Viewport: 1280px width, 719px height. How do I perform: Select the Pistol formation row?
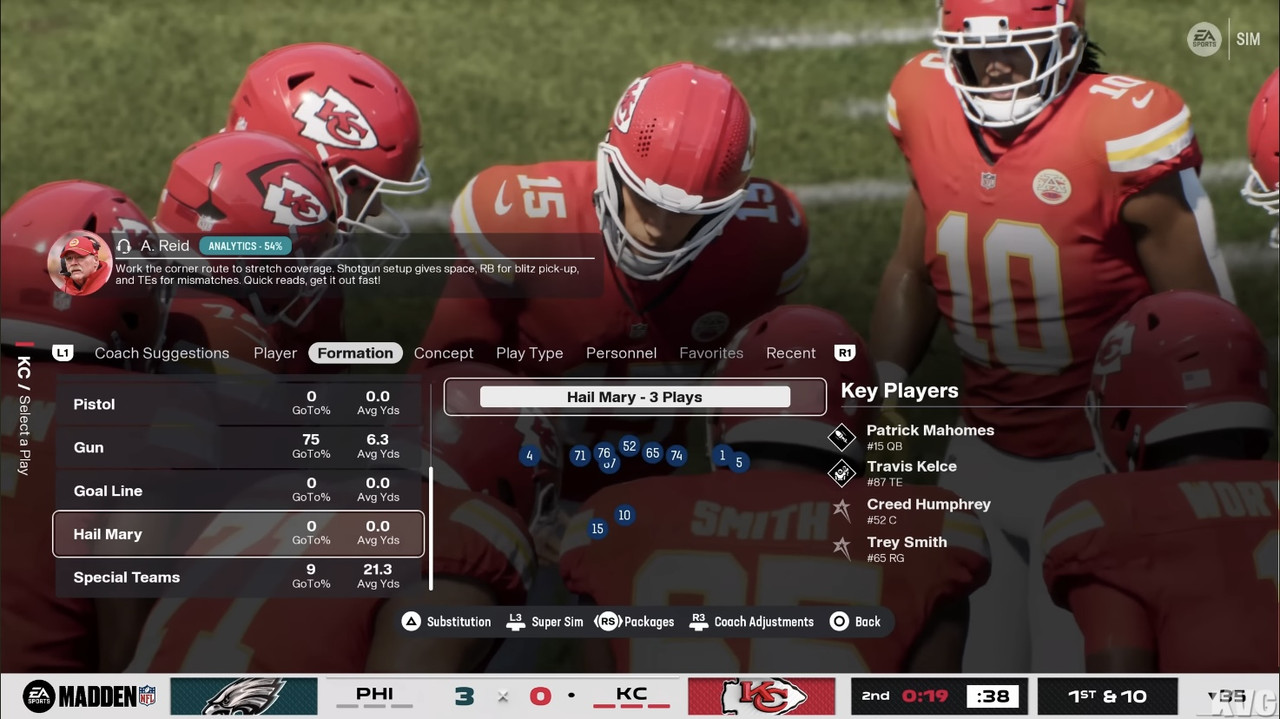[239, 404]
